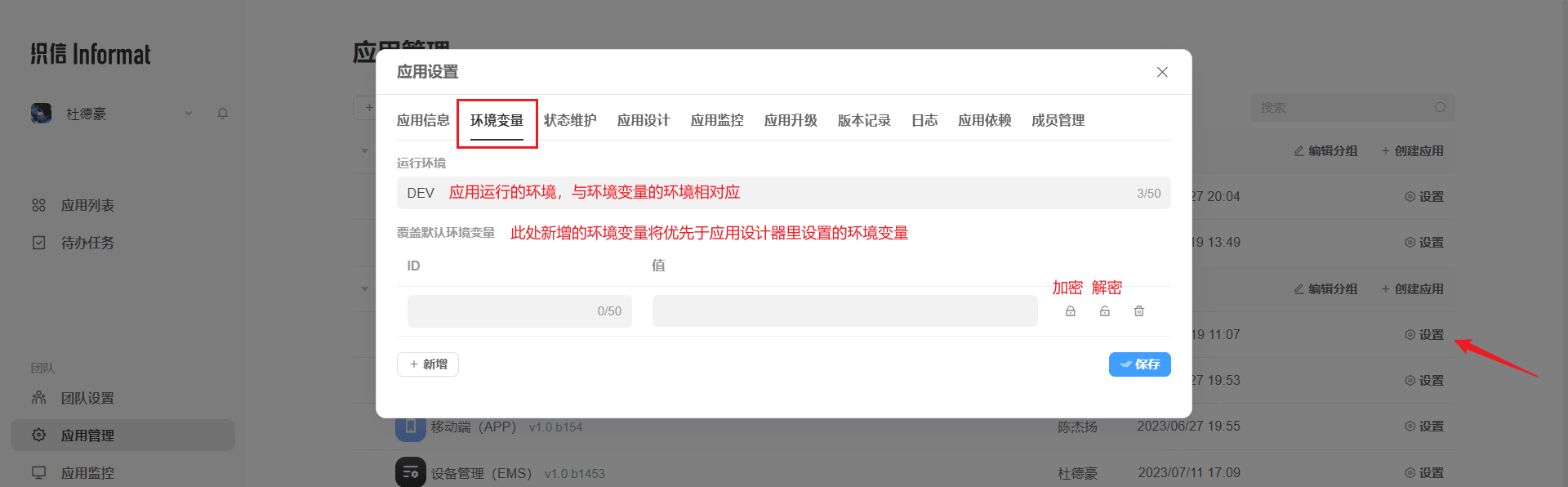Click the 新增 button

[428, 364]
